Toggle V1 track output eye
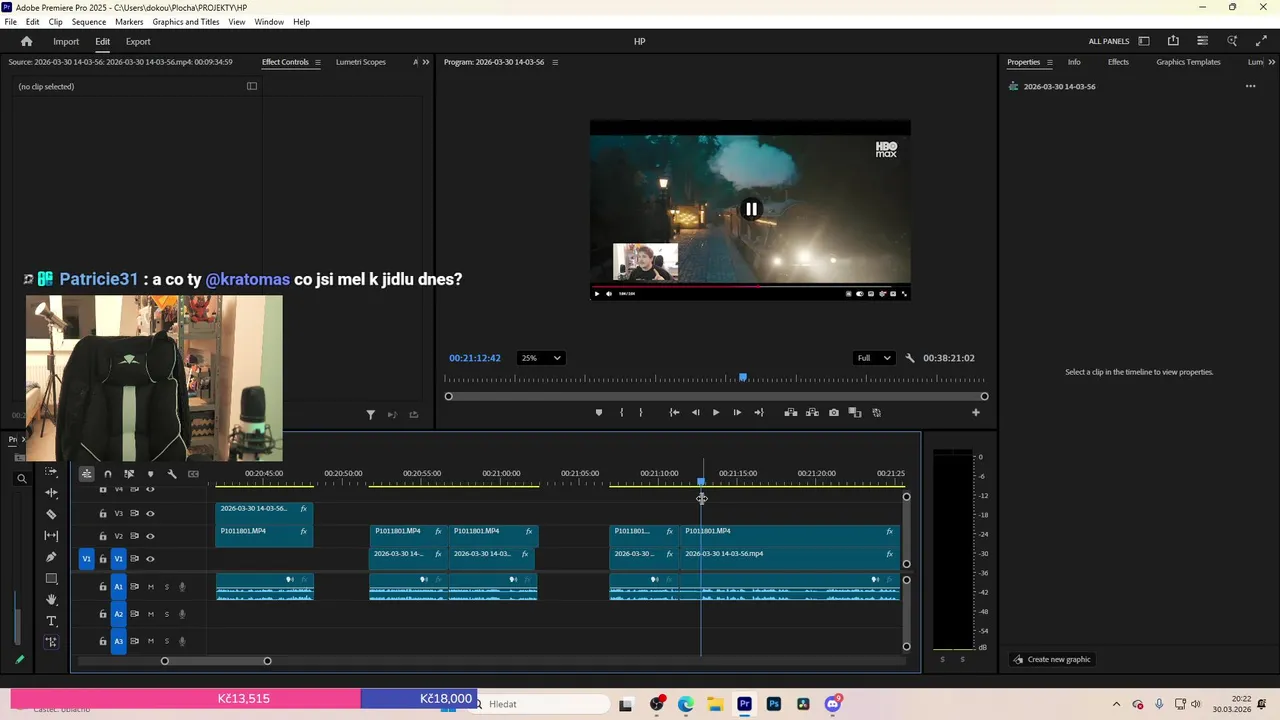The image size is (1280, 720). (150, 559)
